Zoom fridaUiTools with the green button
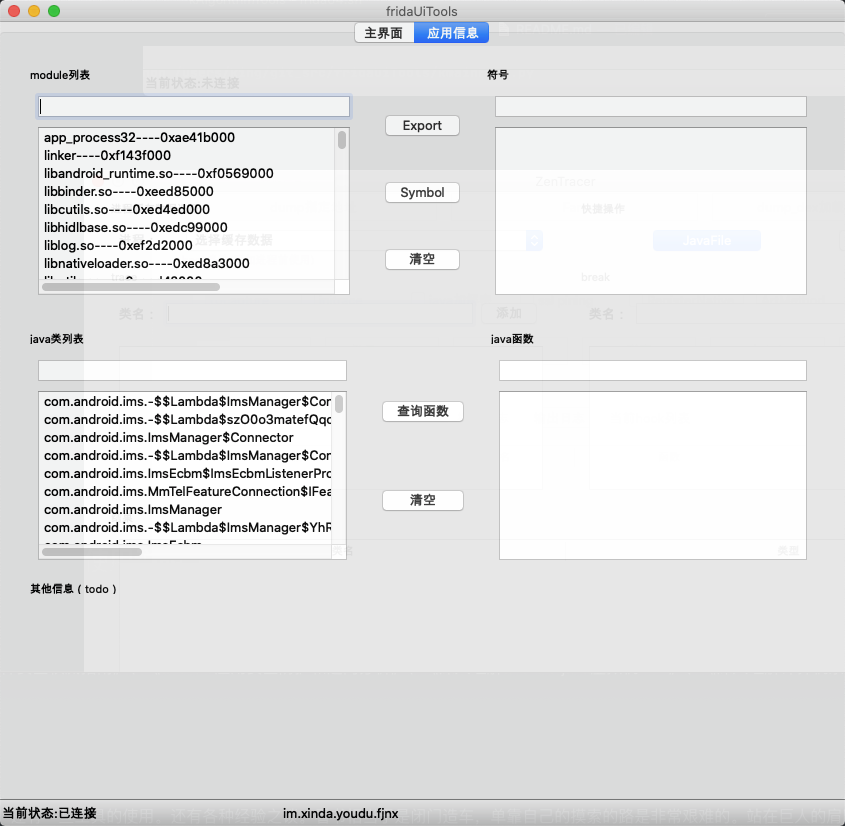 click(x=54, y=11)
